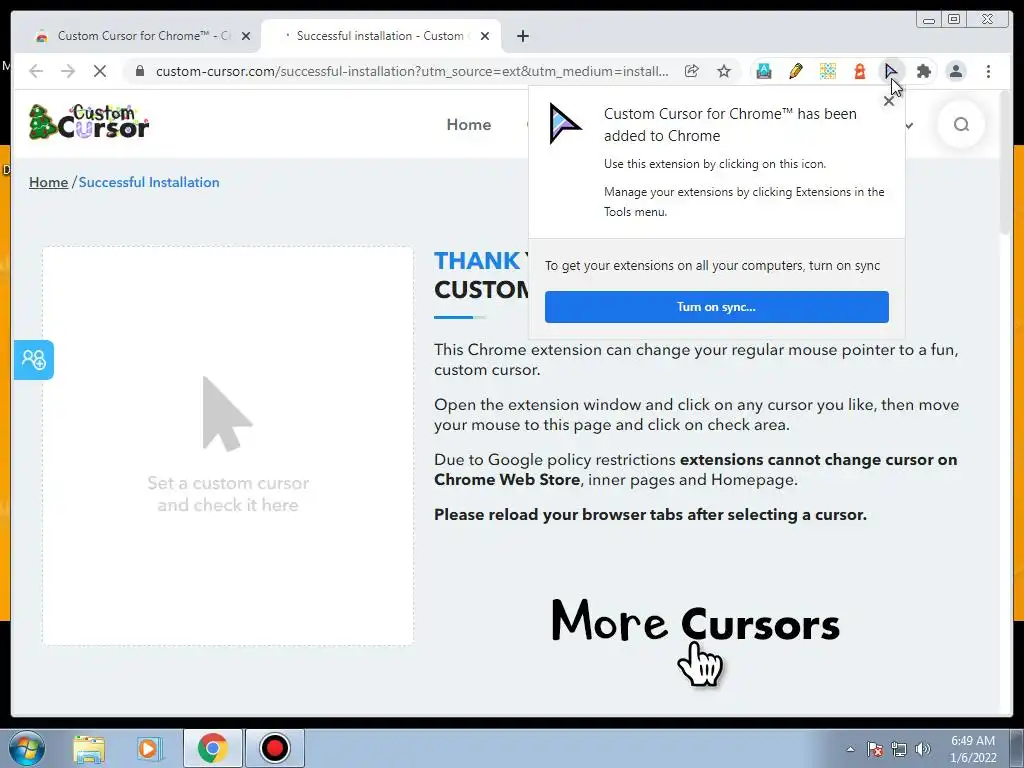Click Successful Installation breadcrumb
The width and height of the screenshot is (1024, 768).
coord(149,182)
